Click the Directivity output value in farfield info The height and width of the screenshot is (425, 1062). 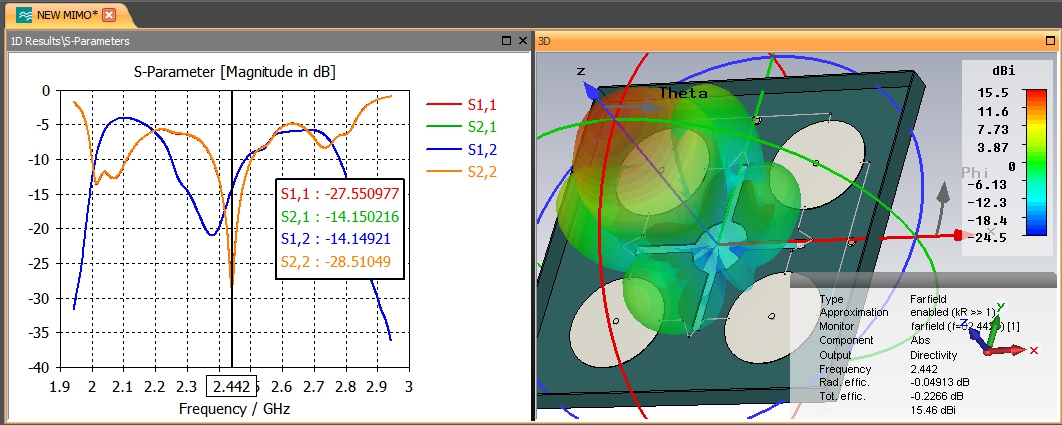(933, 355)
